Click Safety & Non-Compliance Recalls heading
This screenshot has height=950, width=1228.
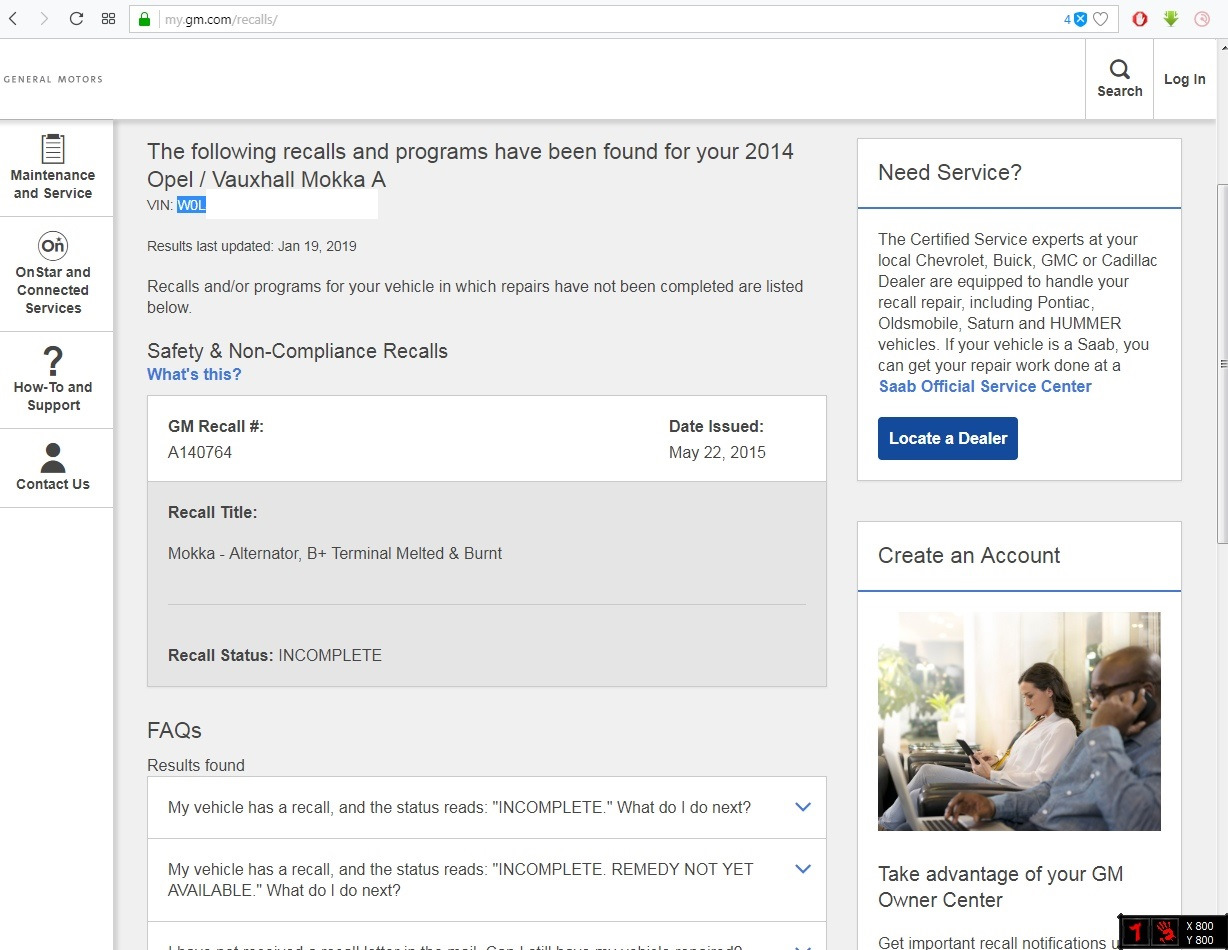[297, 351]
